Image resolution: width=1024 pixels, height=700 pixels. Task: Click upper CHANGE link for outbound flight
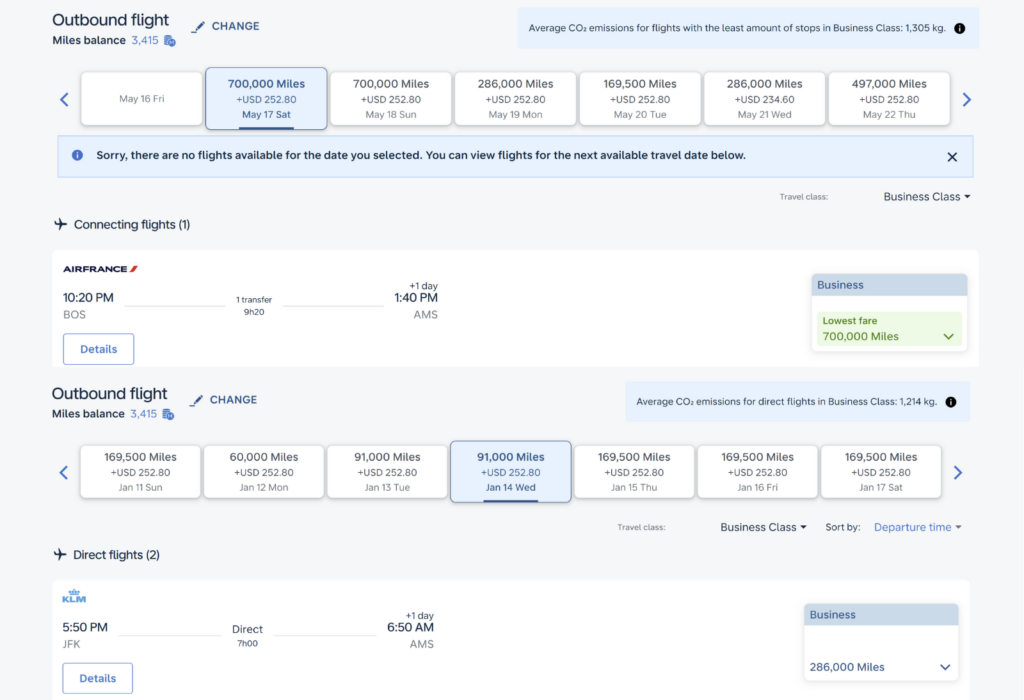point(235,26)
